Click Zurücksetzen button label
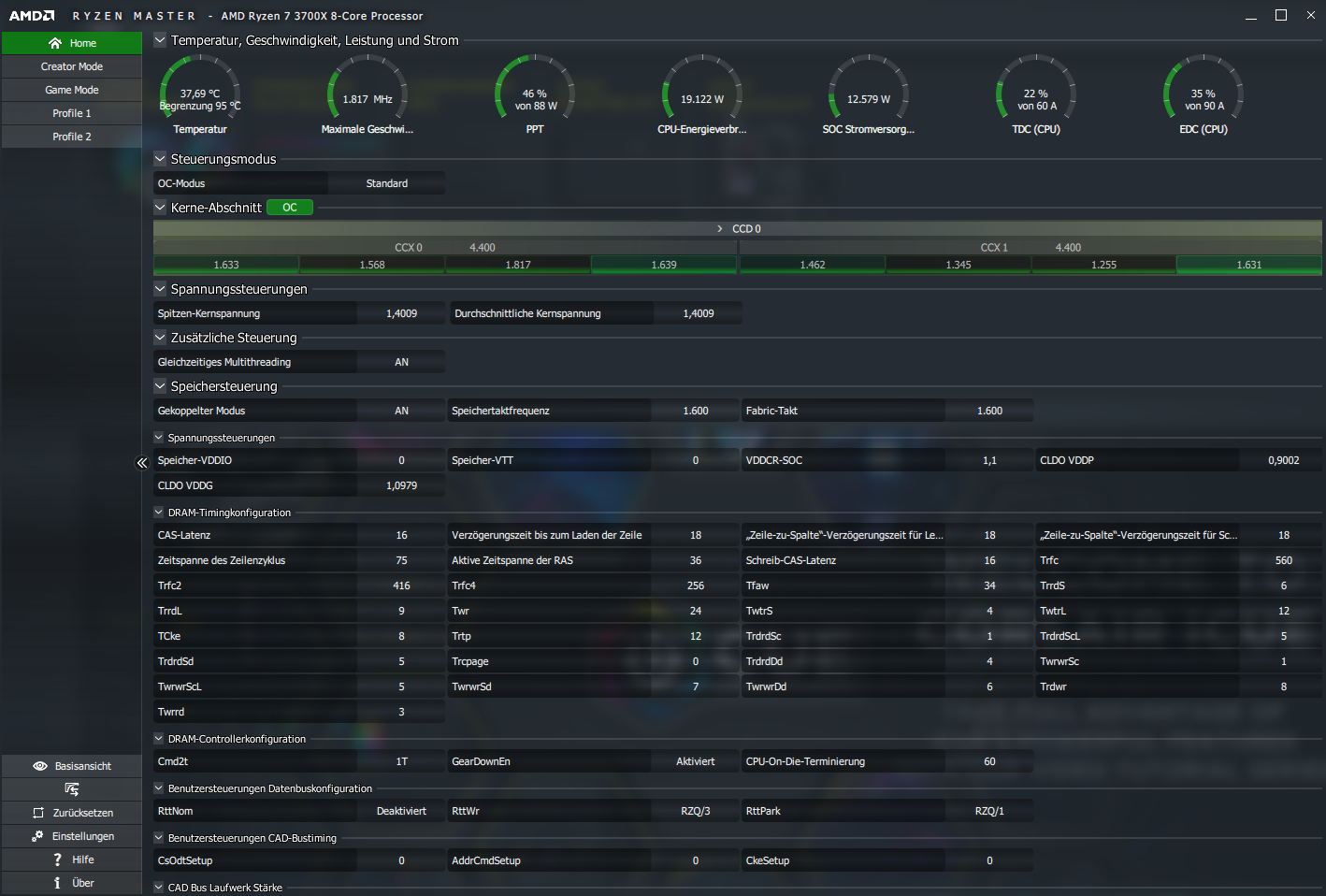Image resolution: width=1326 pixels, height=896 pixels. 83,813
